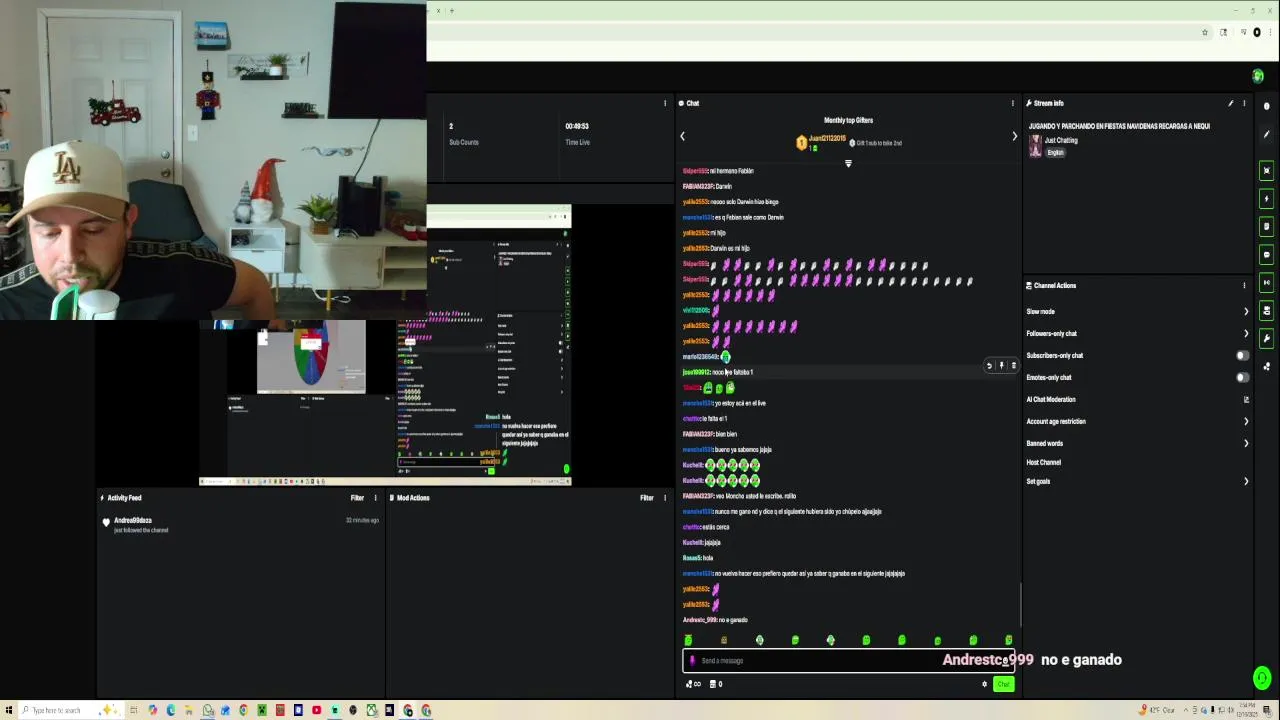The width and height of the screenshot is (1280, 720).
Task: Open options menu for the stream stats panel
Action: tap(665, 103)
